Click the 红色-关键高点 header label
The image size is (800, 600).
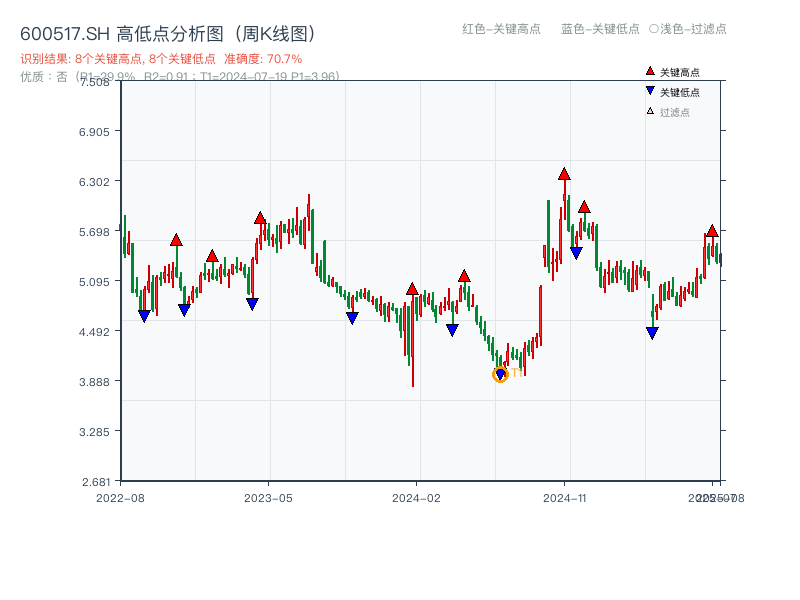501,29
